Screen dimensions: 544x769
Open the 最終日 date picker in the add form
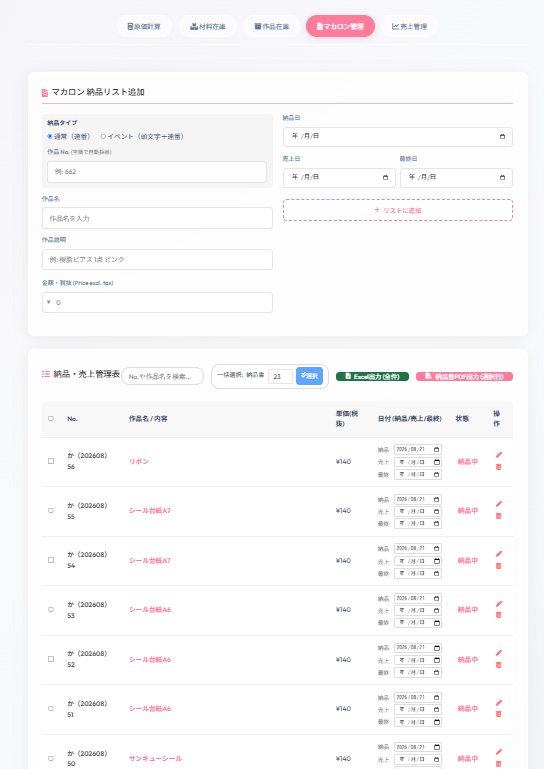pos(502,178)
